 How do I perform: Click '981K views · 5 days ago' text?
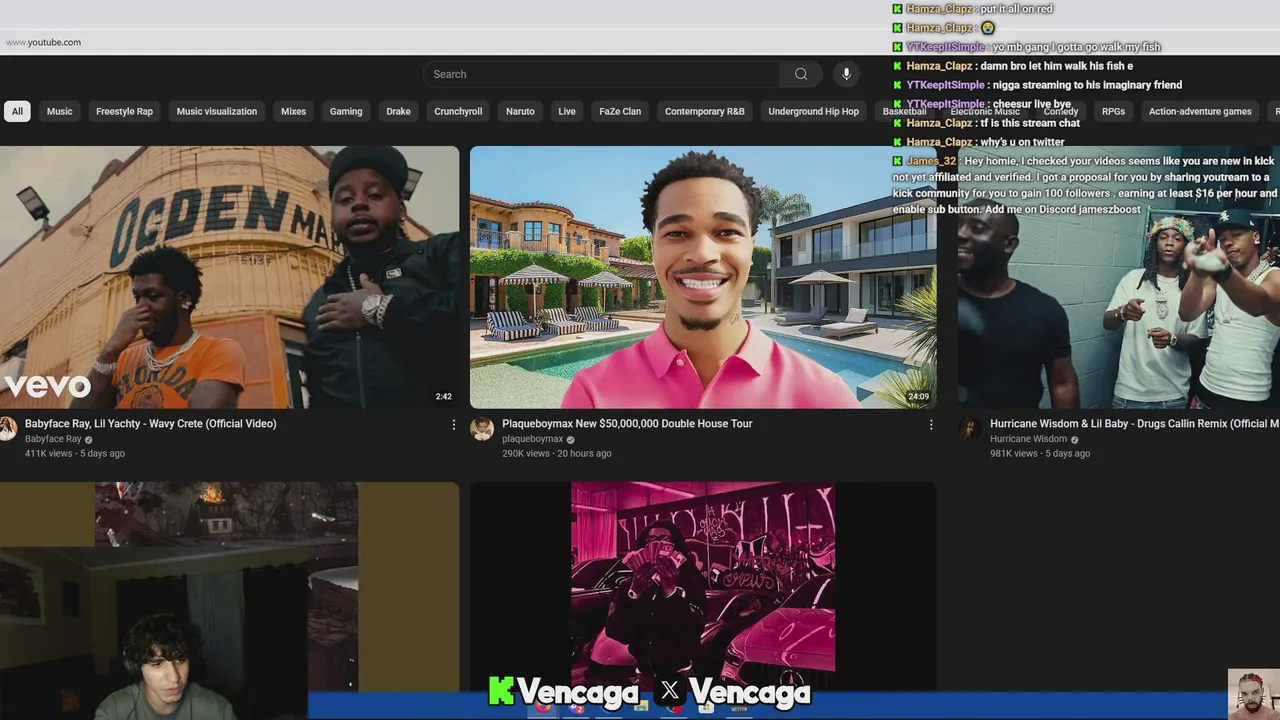(x=1040, y=454)
